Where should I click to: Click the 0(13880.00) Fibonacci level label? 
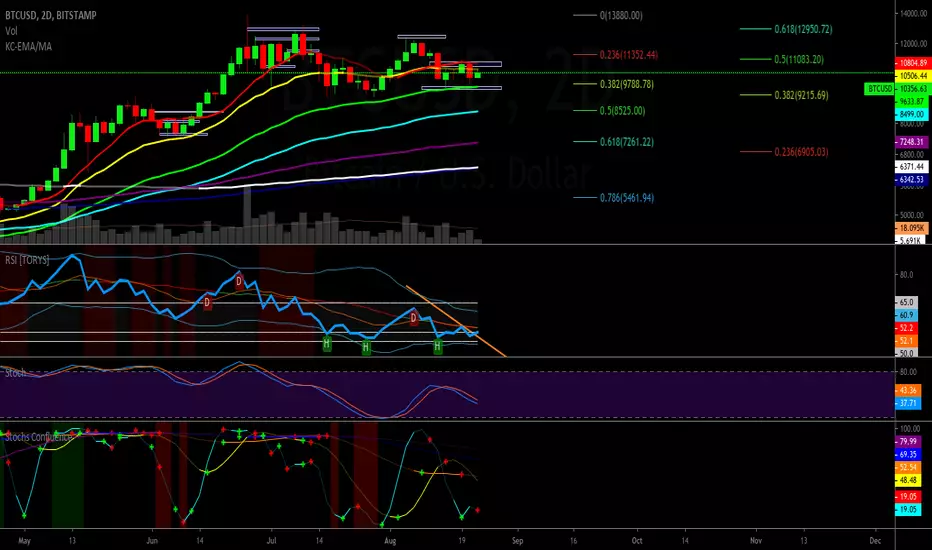621,15
